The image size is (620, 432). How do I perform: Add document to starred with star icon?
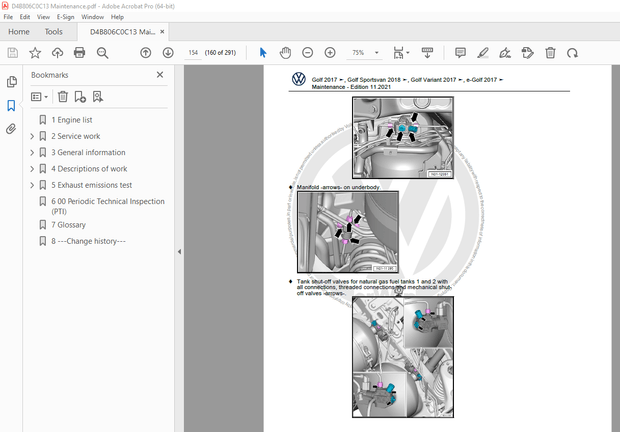pos(35,53)
